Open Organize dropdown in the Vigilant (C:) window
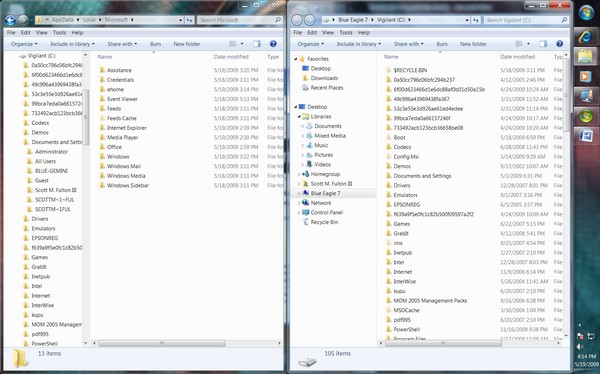600x374 pixels. (310, 44)
